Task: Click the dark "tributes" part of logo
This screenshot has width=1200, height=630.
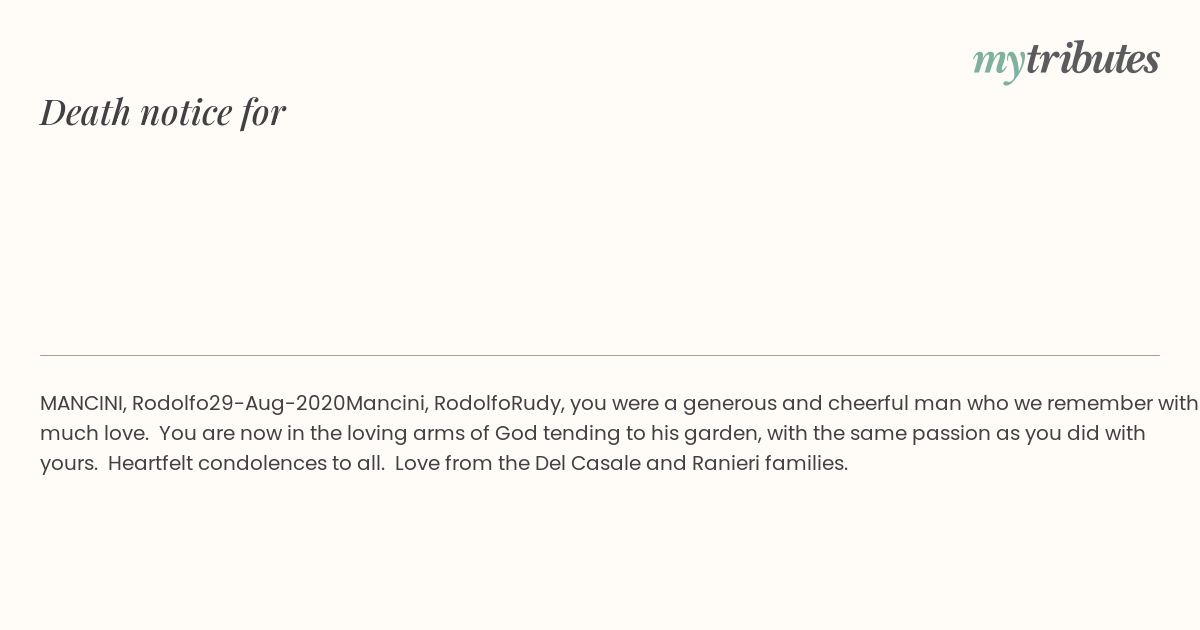Action: coord(1092,59)
